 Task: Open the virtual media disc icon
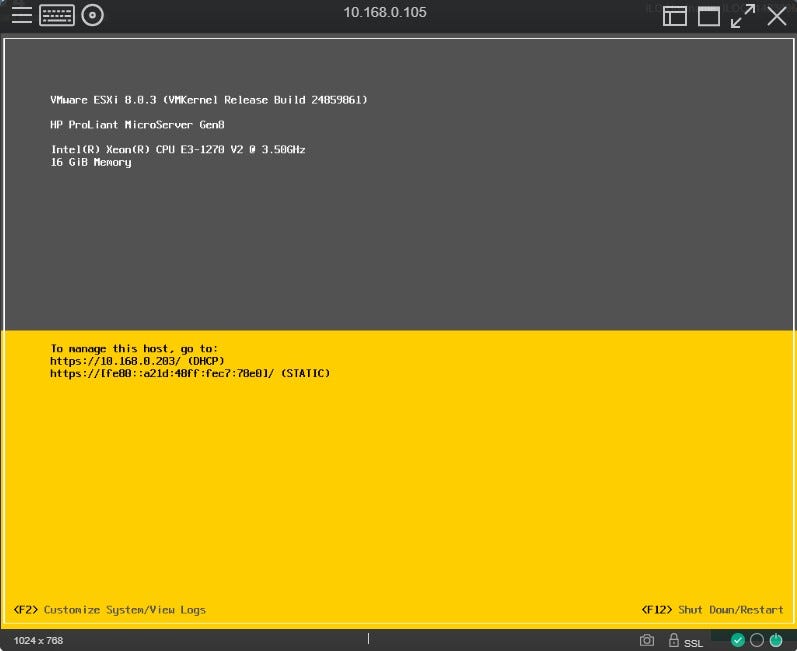tap(93, 15)
